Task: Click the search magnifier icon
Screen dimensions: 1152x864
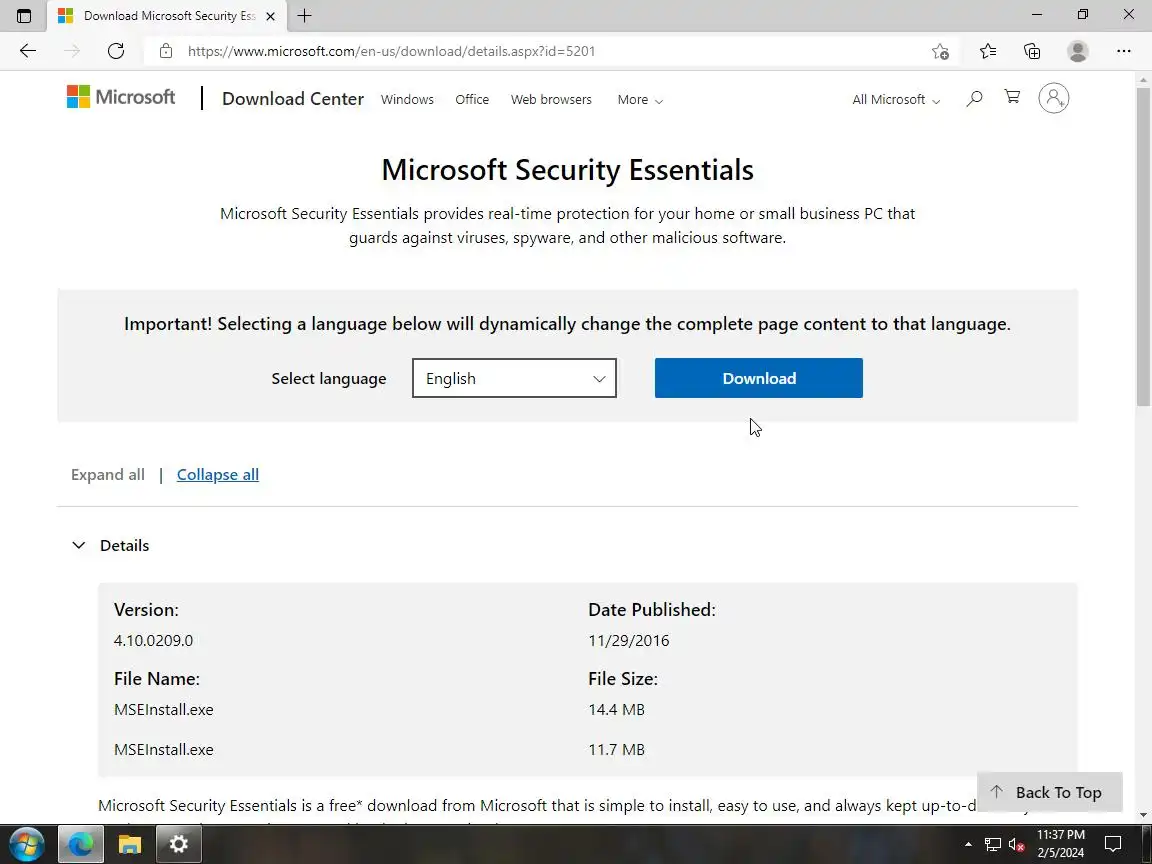Action: [974, 98]
